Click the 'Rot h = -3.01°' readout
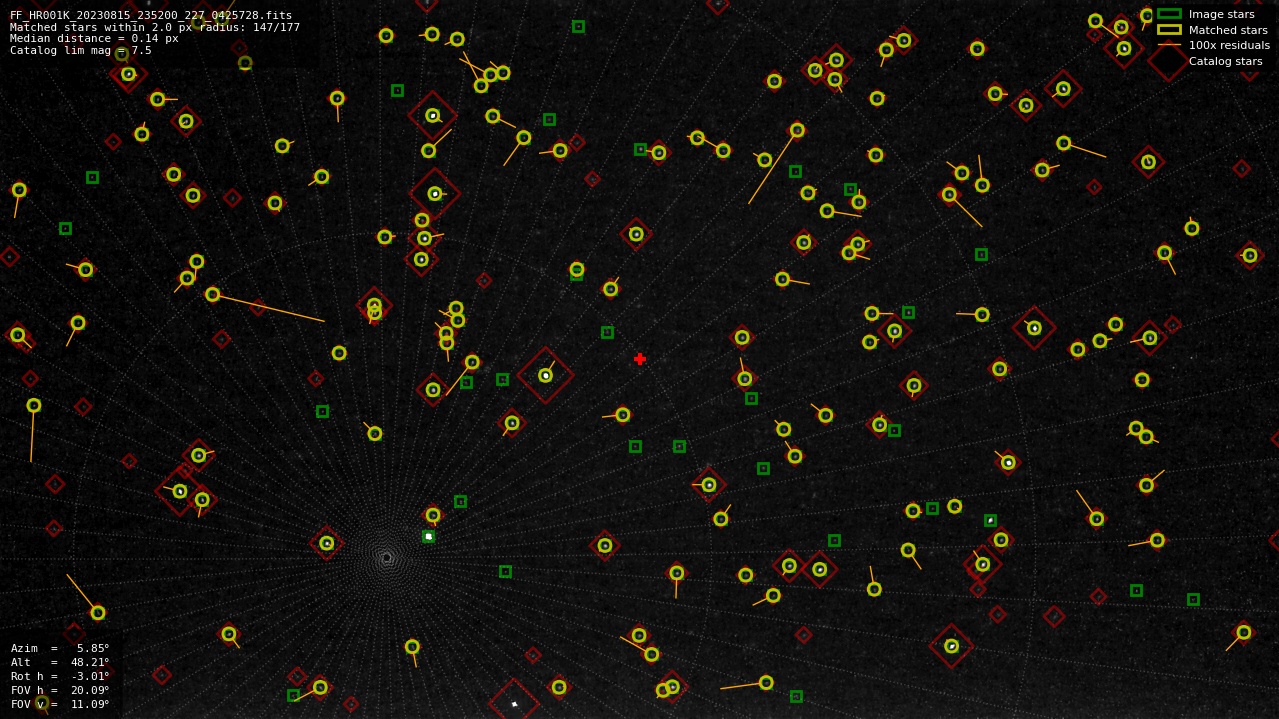Viewport: 1279px width, 719px height. pyautogui.click(x=60, y=676)
